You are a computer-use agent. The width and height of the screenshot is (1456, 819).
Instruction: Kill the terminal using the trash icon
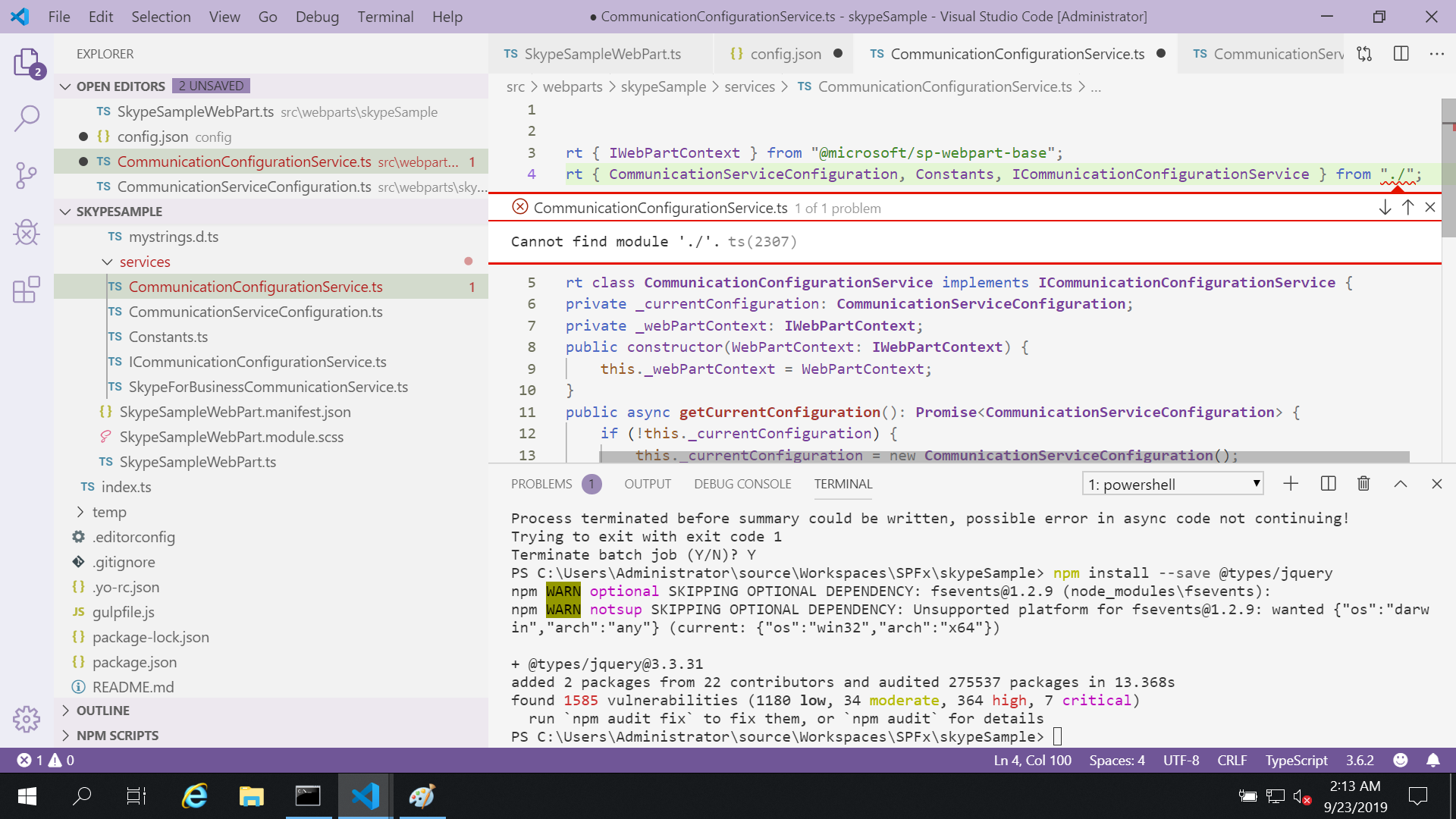1363,483
